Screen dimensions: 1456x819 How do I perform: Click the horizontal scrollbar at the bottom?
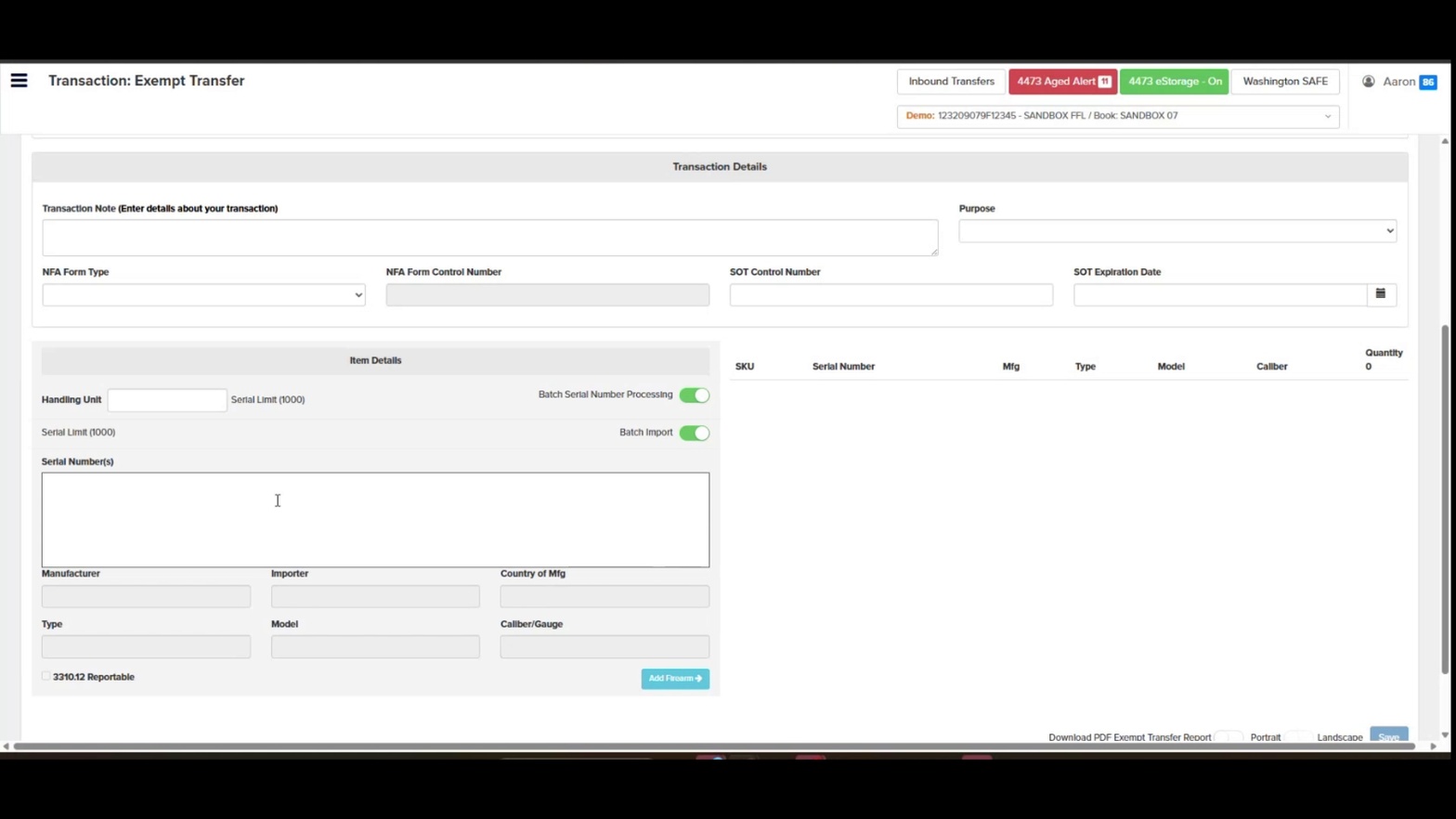[x=713, y=747]
